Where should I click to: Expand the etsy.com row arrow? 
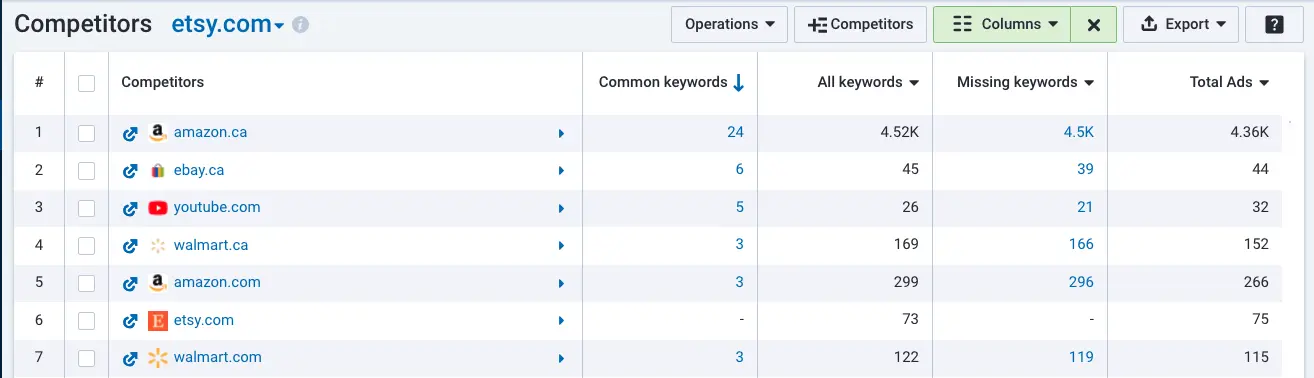562,321
